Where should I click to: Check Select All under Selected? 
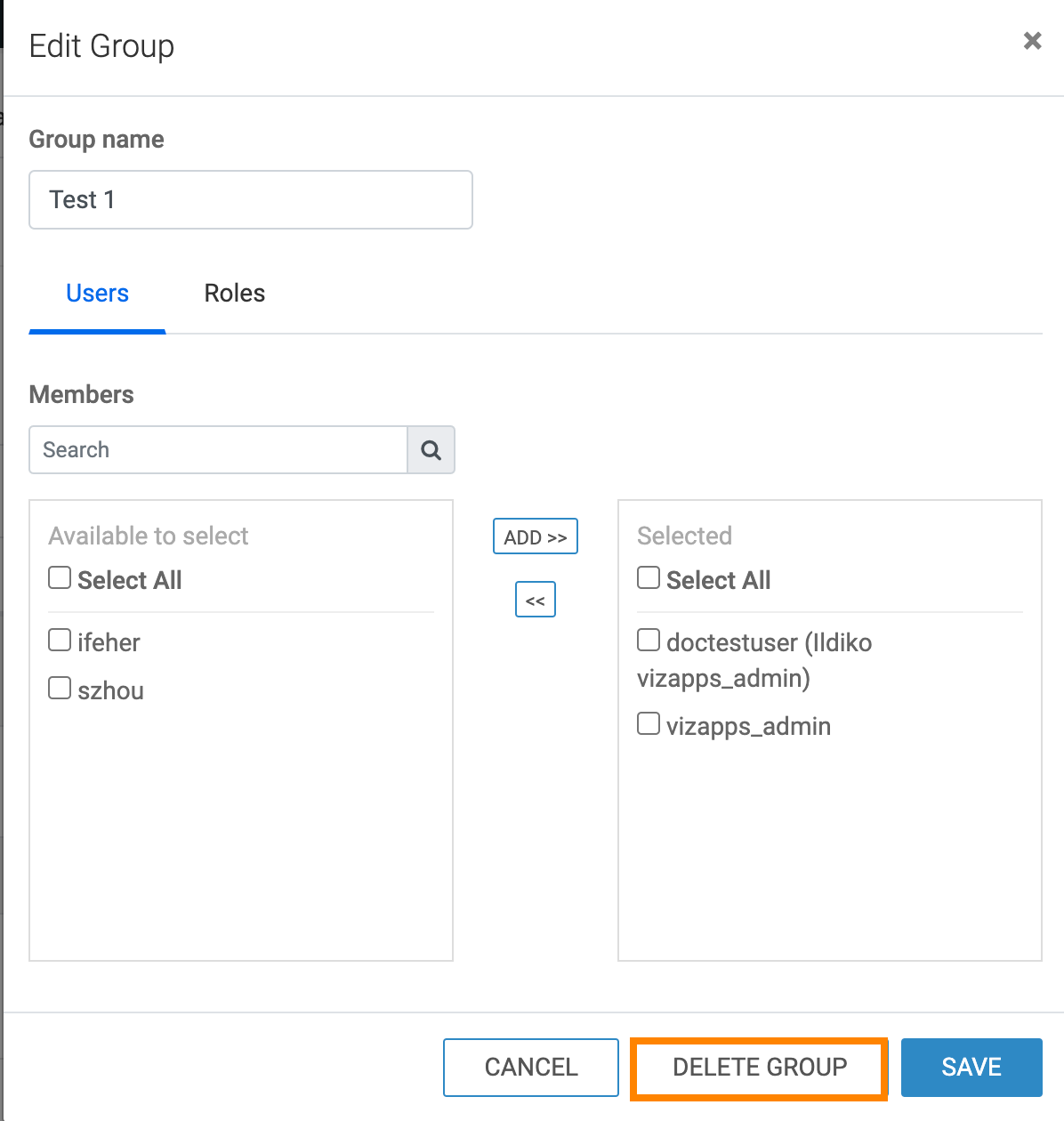649,578
